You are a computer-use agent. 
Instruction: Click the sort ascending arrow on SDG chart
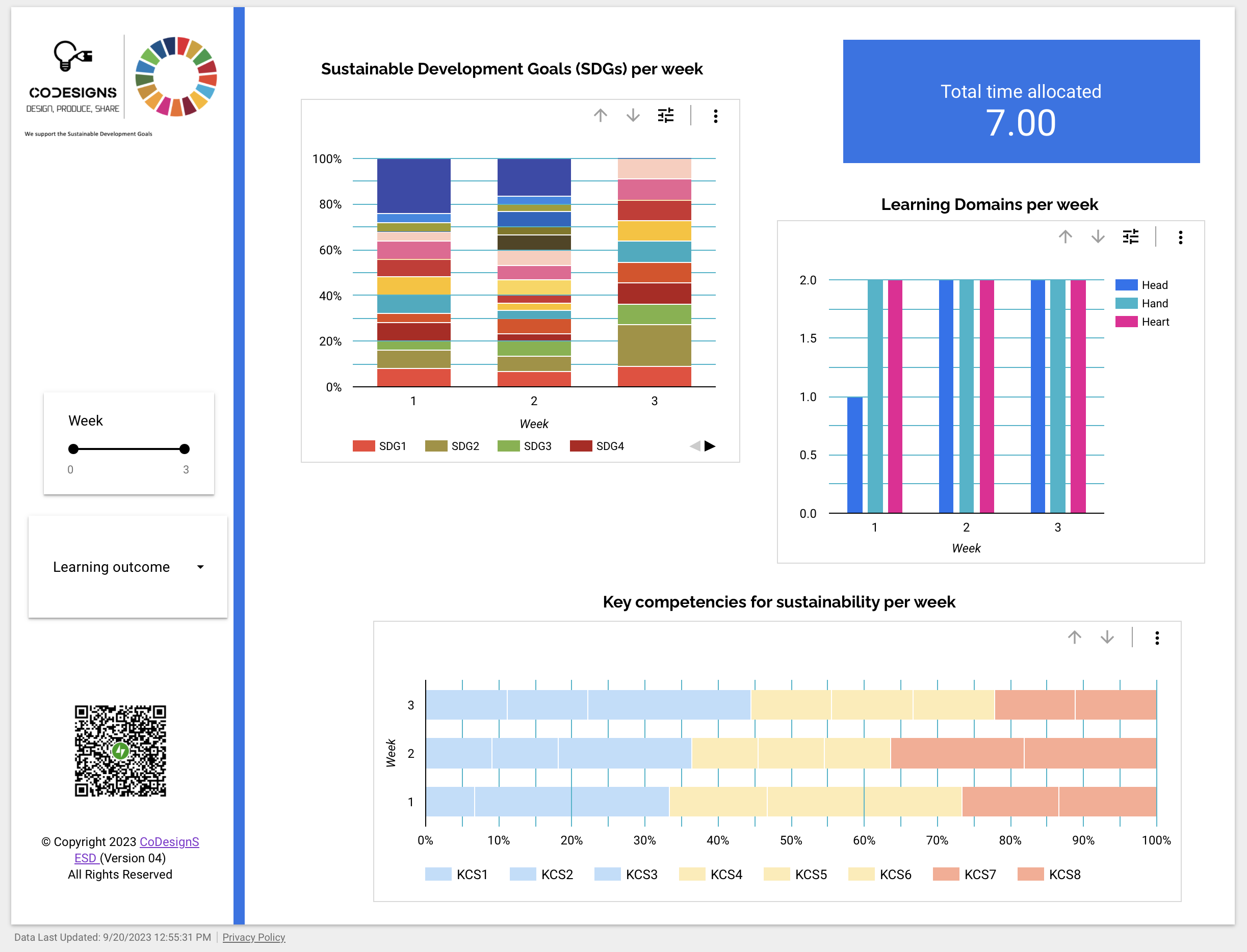601,116
